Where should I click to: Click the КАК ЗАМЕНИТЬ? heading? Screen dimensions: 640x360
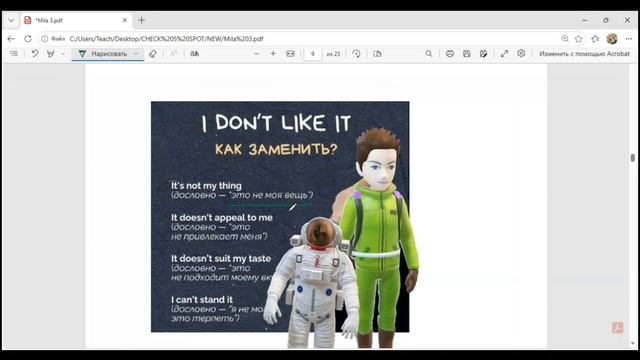276,149
